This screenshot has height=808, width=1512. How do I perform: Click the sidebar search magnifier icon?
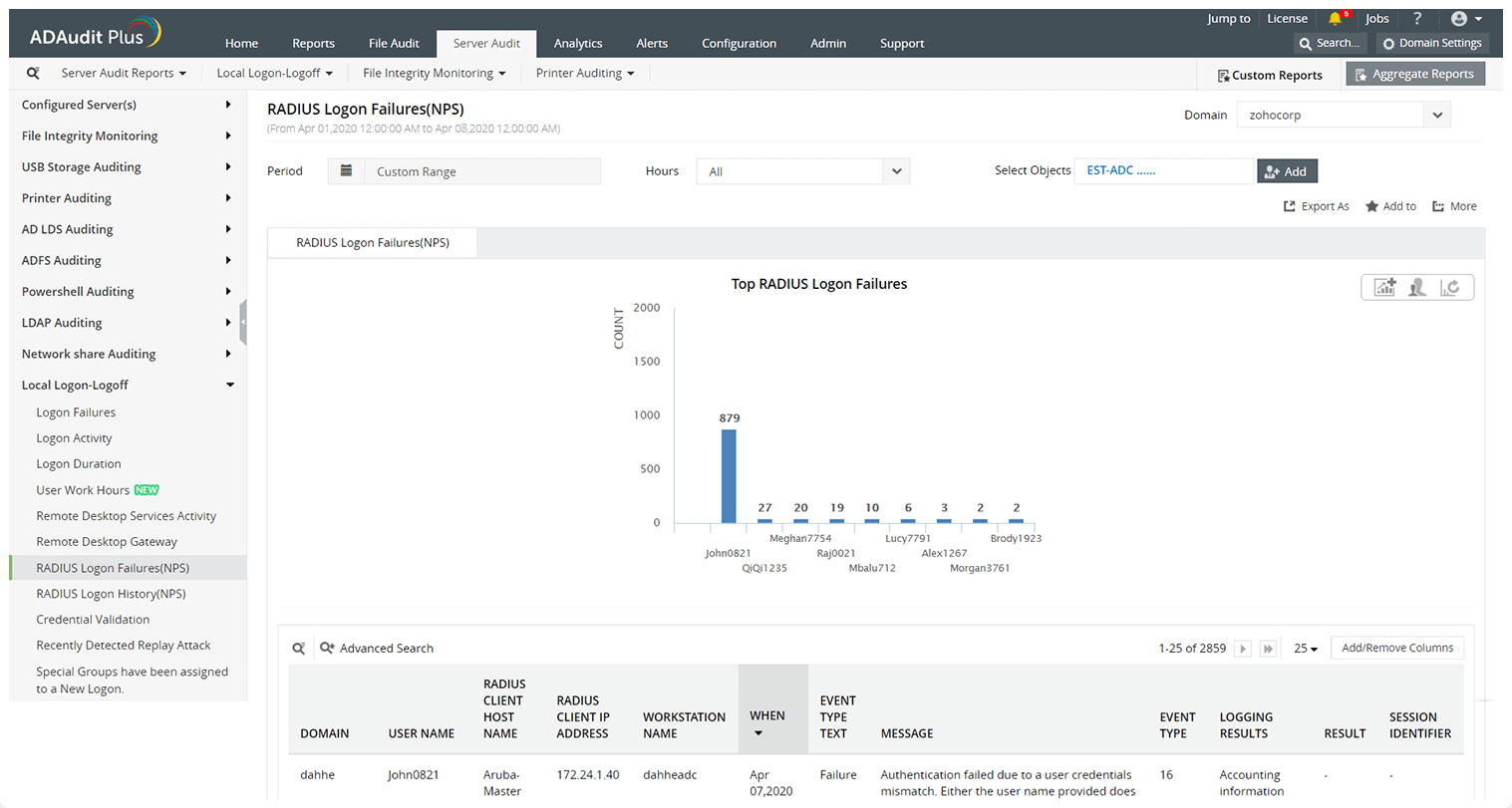(33, 73)
